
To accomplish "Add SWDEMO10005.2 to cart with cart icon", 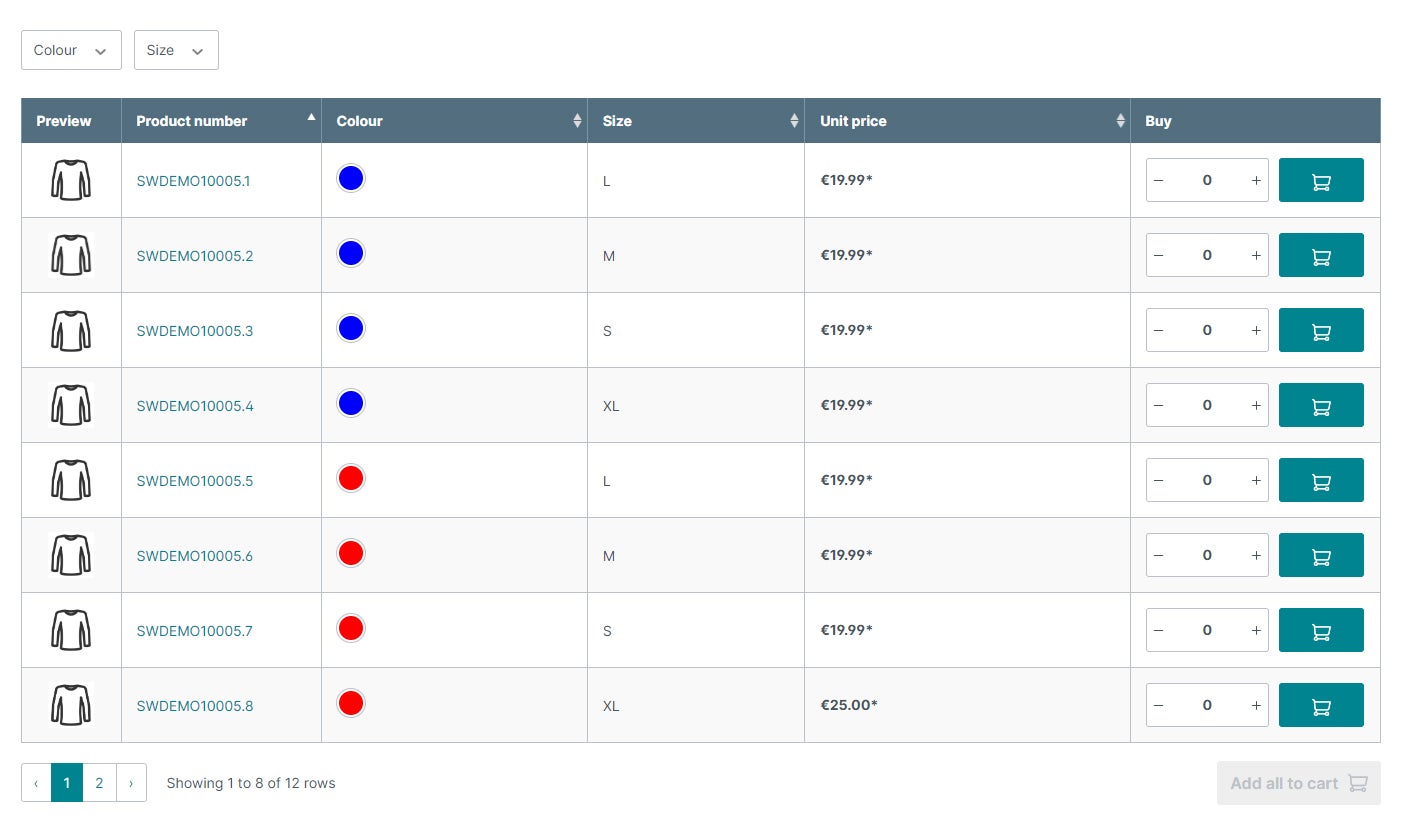I will coord(1321,255).
